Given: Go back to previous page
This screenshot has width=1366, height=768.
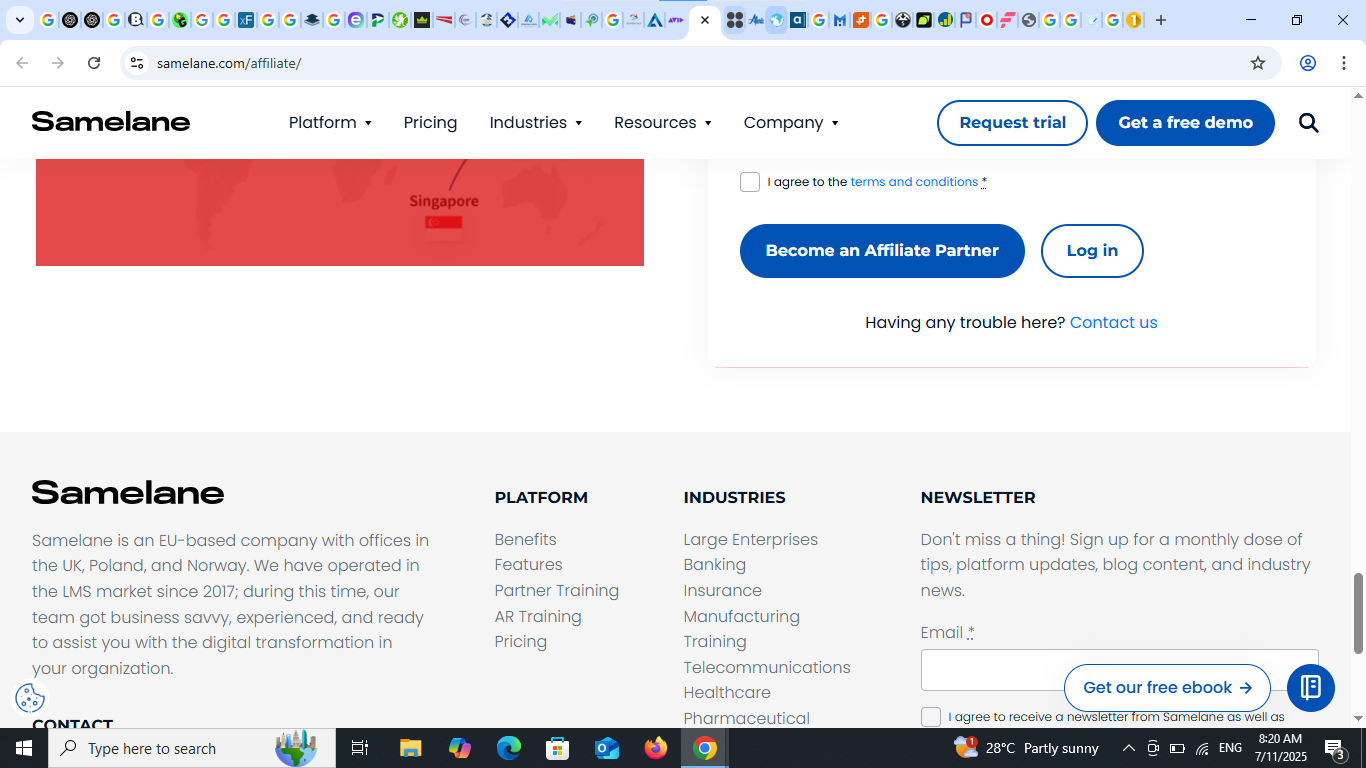Looking at the screenshot, I should pyautogui.click(x=22, y=63).
